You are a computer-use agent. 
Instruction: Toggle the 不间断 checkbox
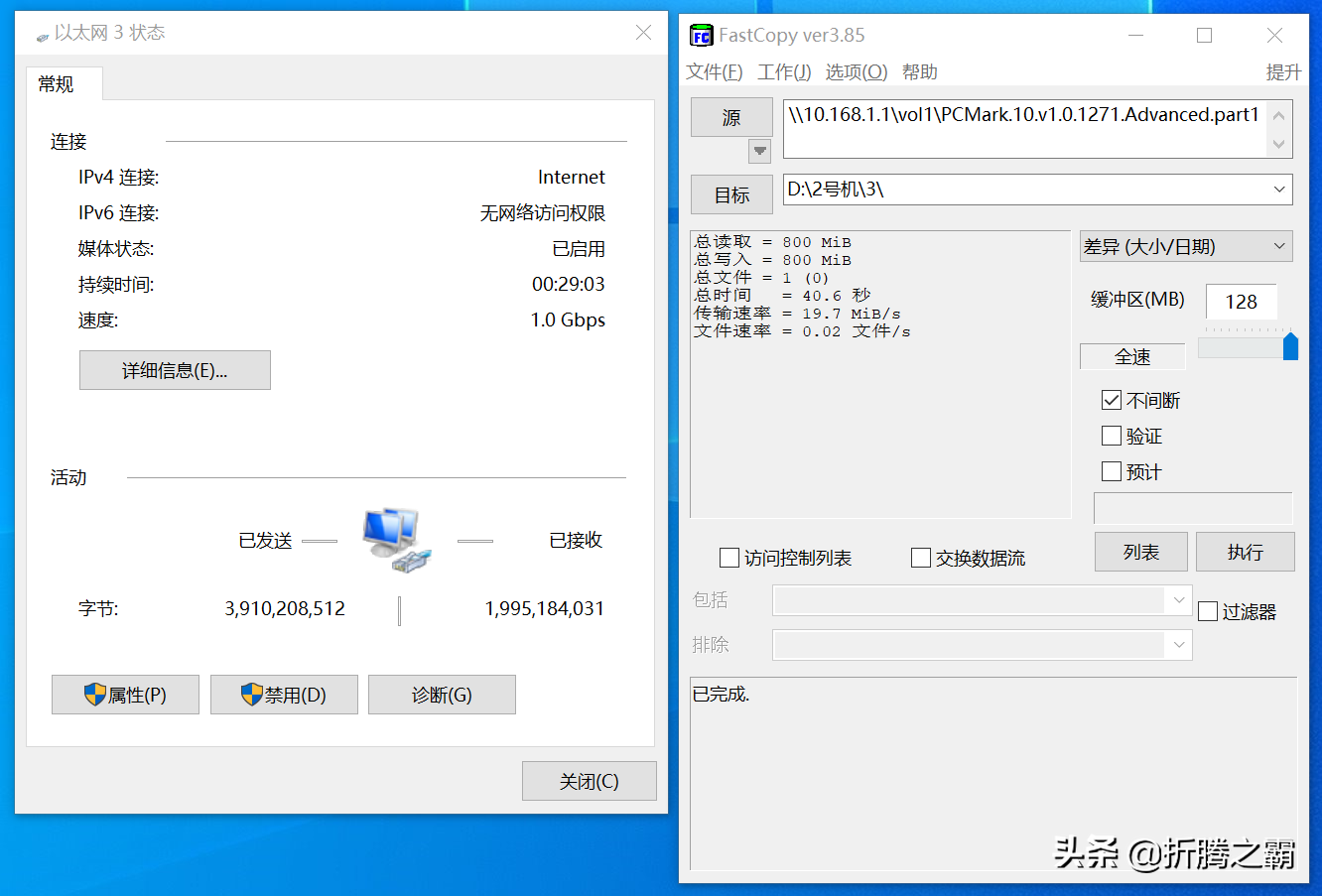pos(1112,401)
